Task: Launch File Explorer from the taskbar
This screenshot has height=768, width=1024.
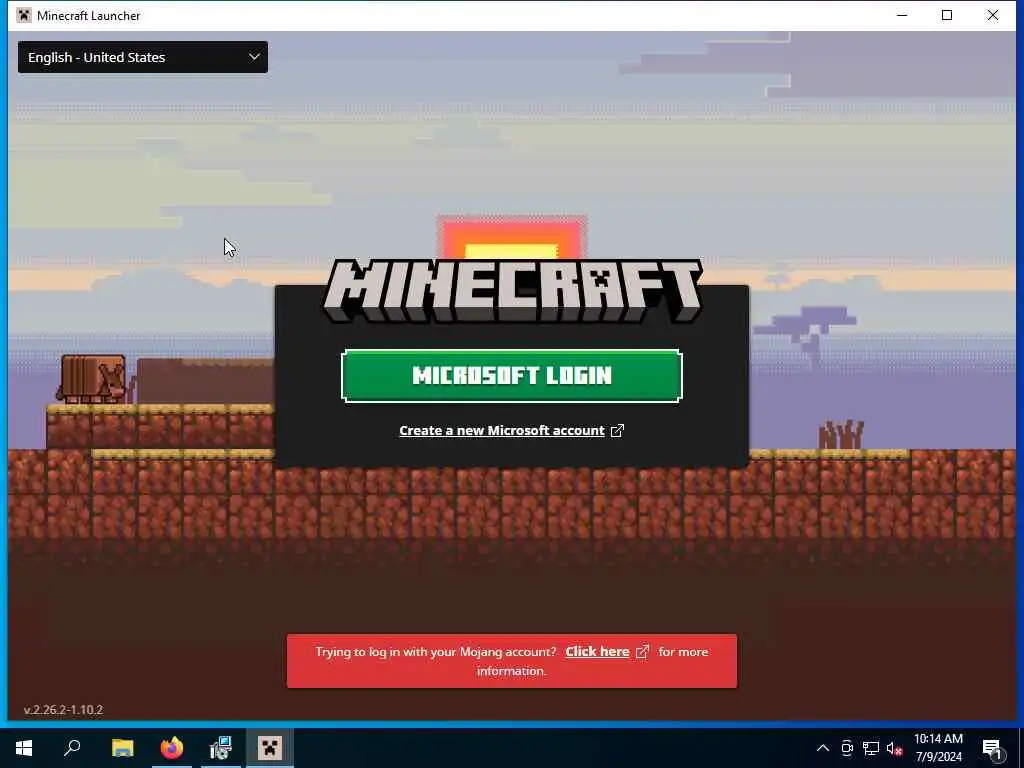Action: [122, 748]
